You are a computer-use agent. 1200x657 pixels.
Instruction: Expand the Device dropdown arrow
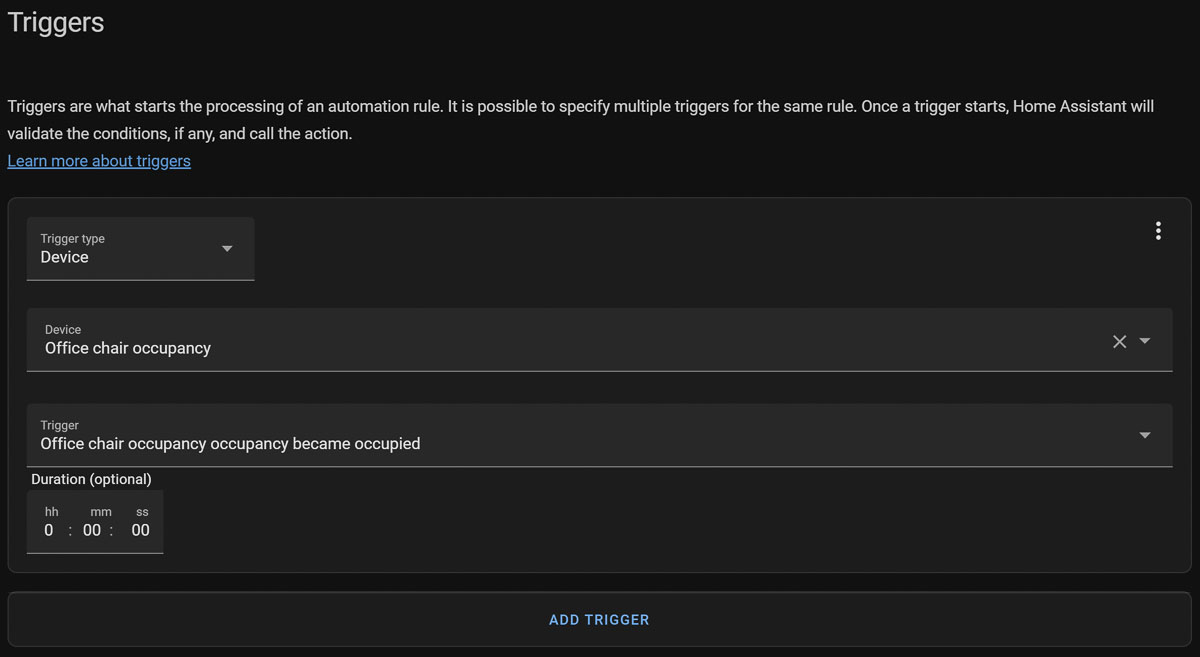point(1145,341)
